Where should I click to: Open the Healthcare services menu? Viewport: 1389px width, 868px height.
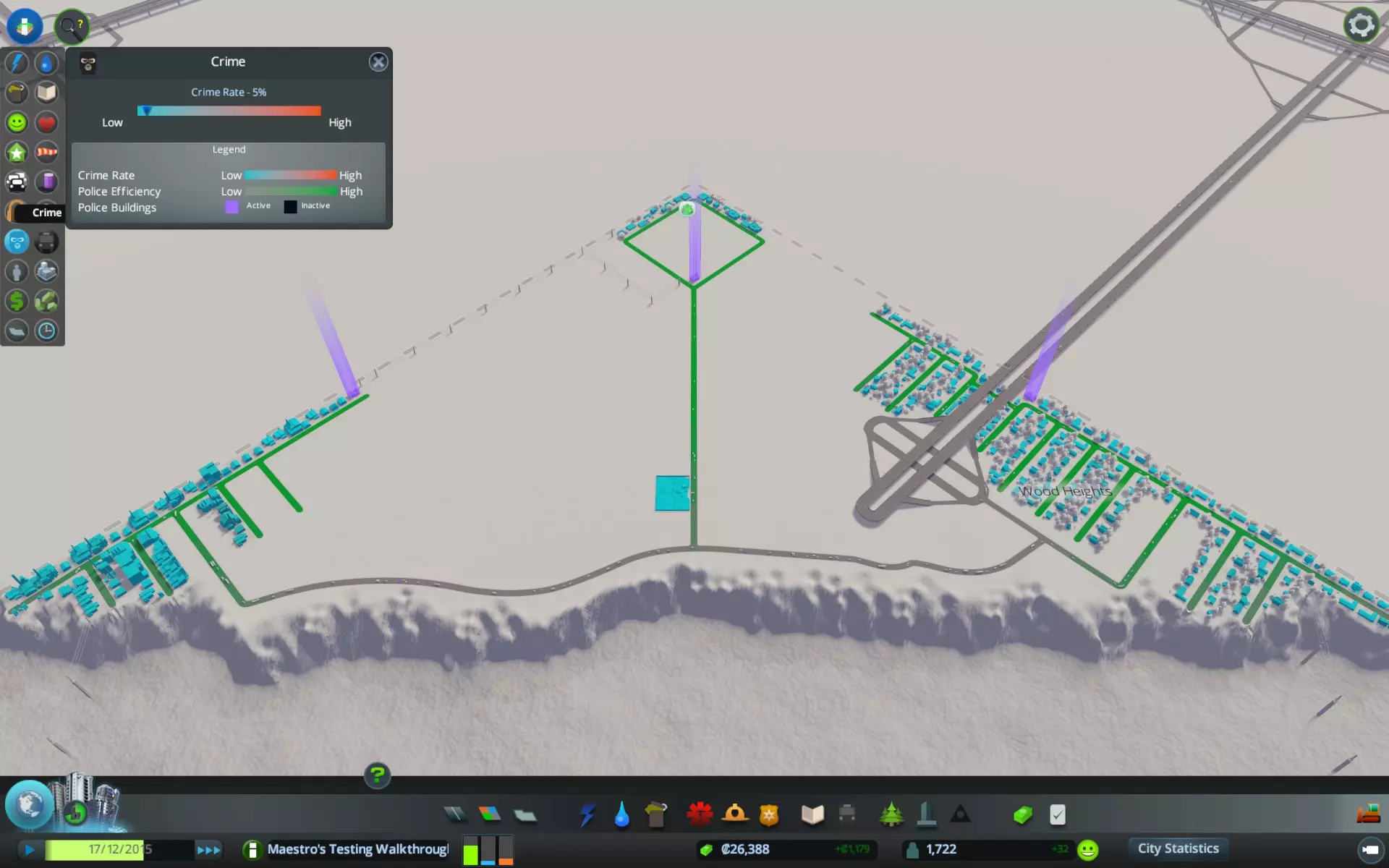click(x=700, y=814)
